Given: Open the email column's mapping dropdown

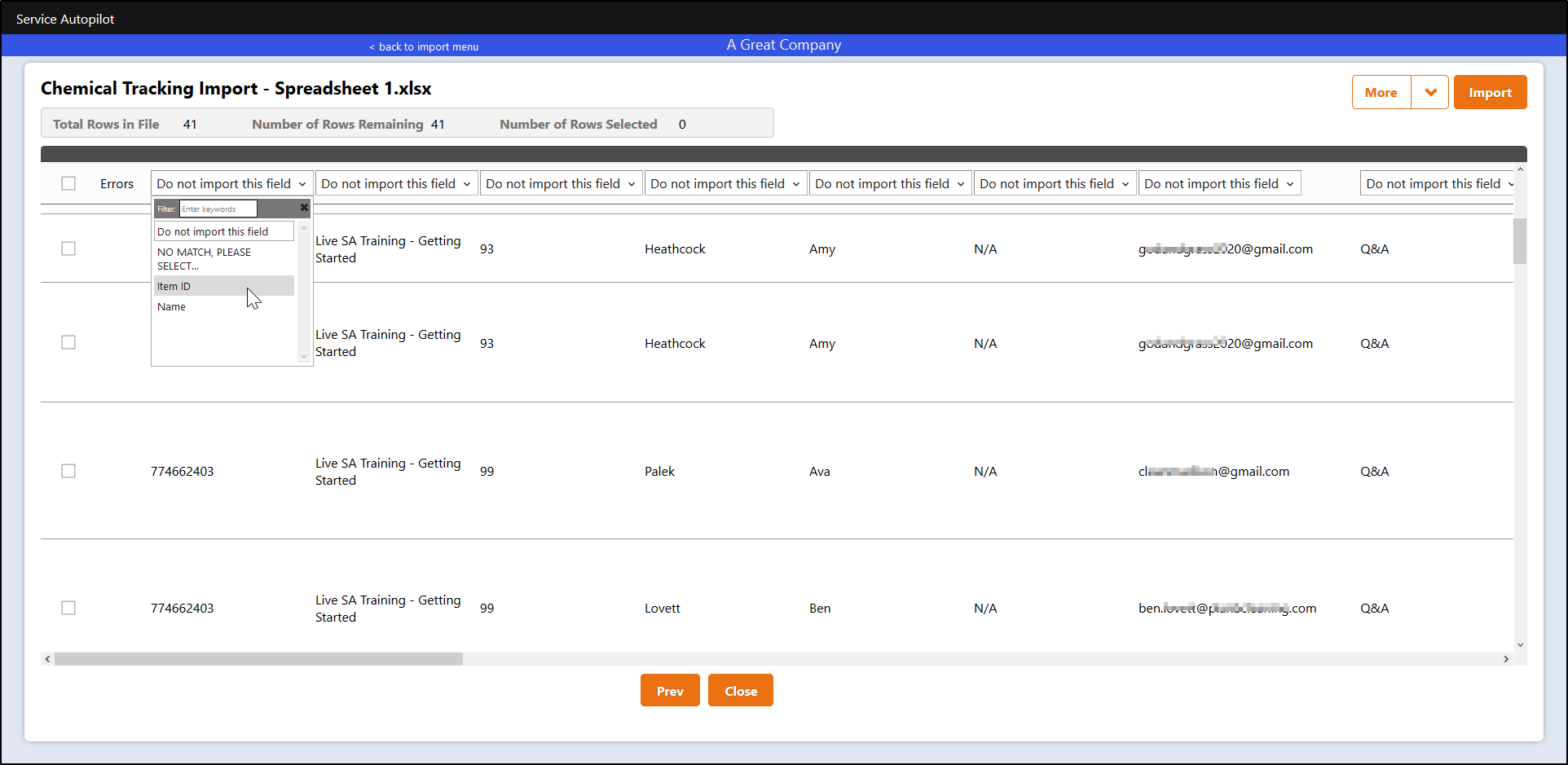Looking at the screenshot, I should click(1219, 183).
